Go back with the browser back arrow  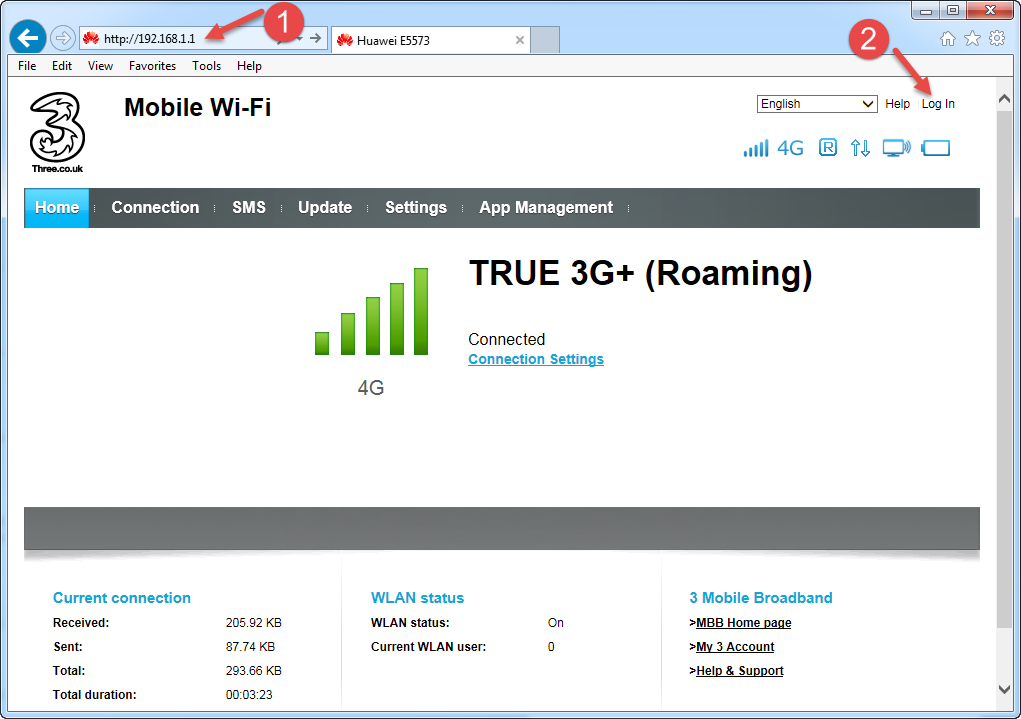coord(27,38)
